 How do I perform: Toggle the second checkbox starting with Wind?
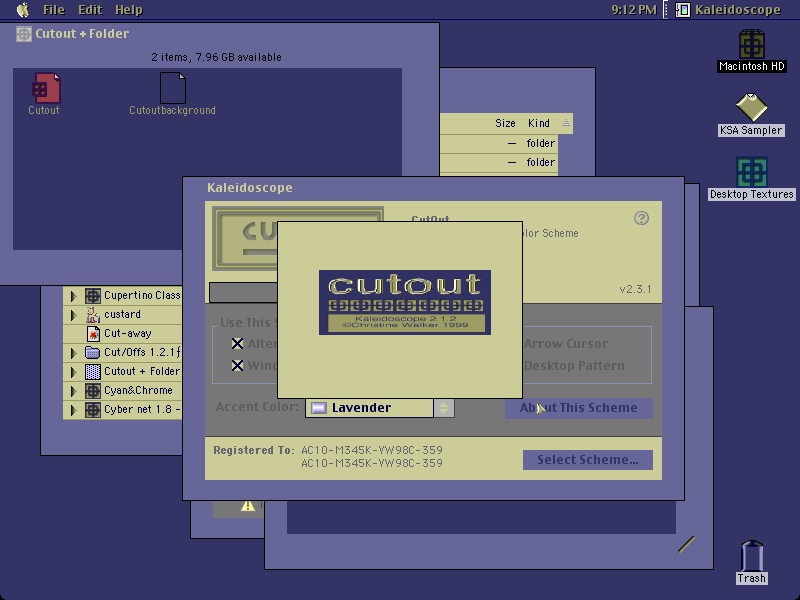[237, 365]
